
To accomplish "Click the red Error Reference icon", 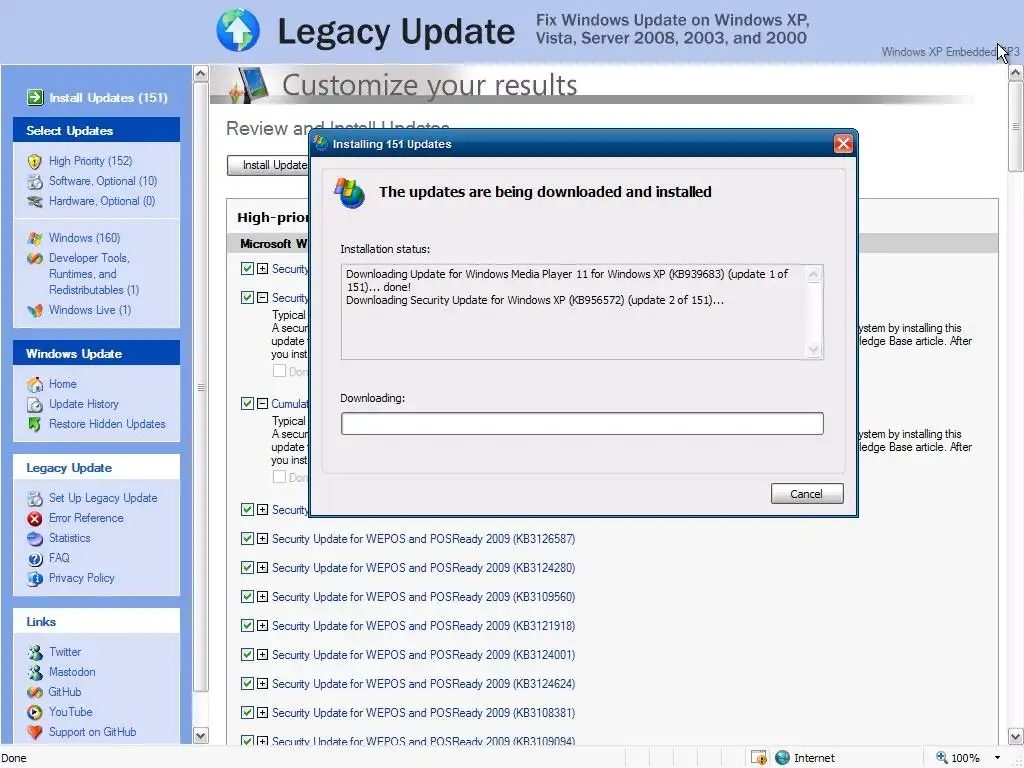I will tap(35, 519).
